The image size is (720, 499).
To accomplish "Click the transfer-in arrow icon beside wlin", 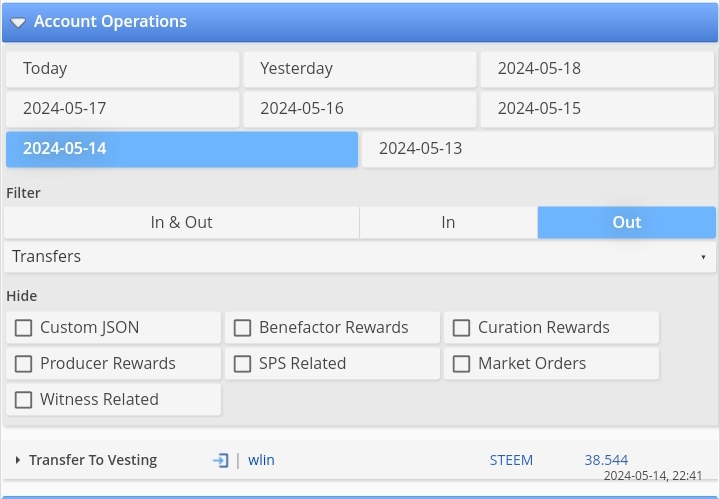I will click(220, 460).
